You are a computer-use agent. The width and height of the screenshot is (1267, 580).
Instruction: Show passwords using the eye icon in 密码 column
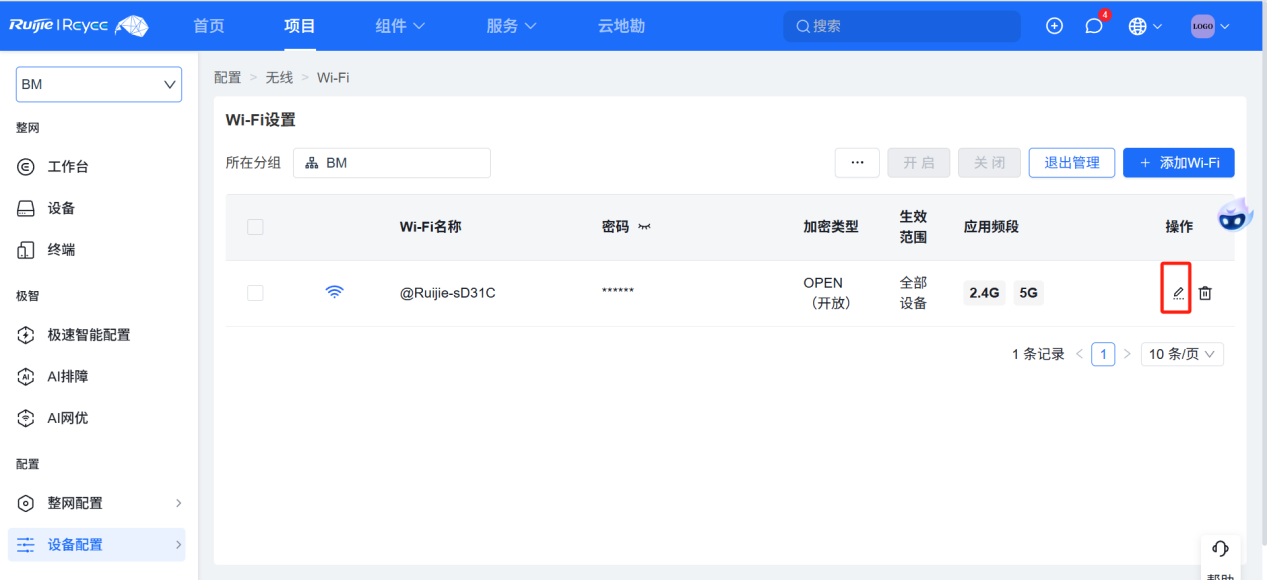coord(643,227)
